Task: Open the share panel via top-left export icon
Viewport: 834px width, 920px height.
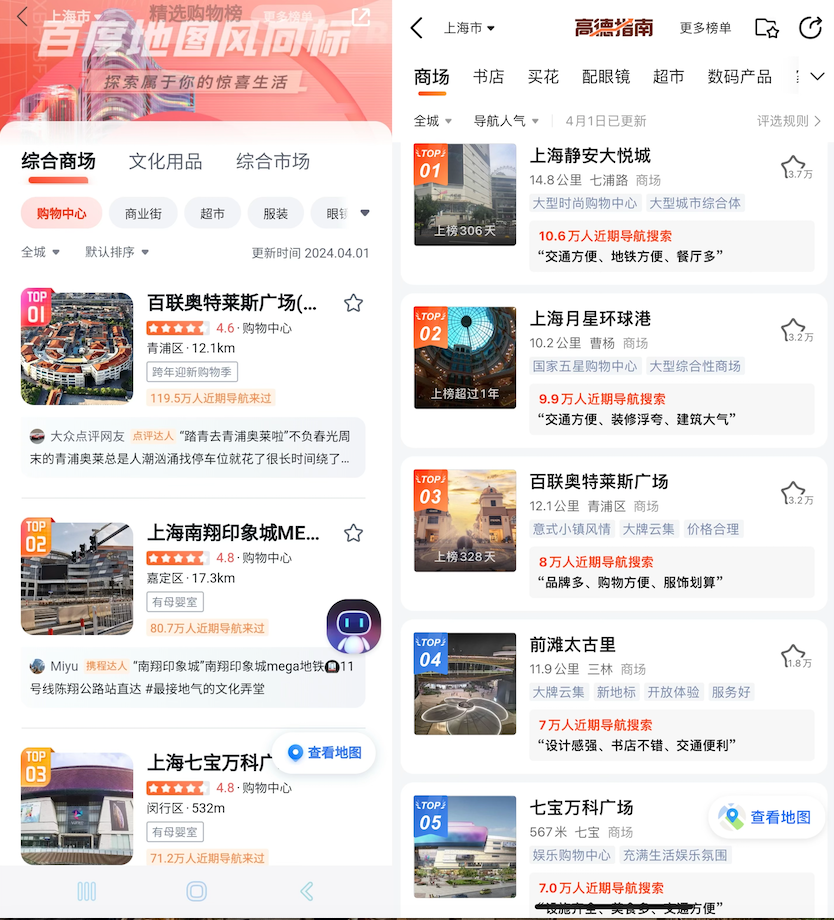Action: coord(362,16)
